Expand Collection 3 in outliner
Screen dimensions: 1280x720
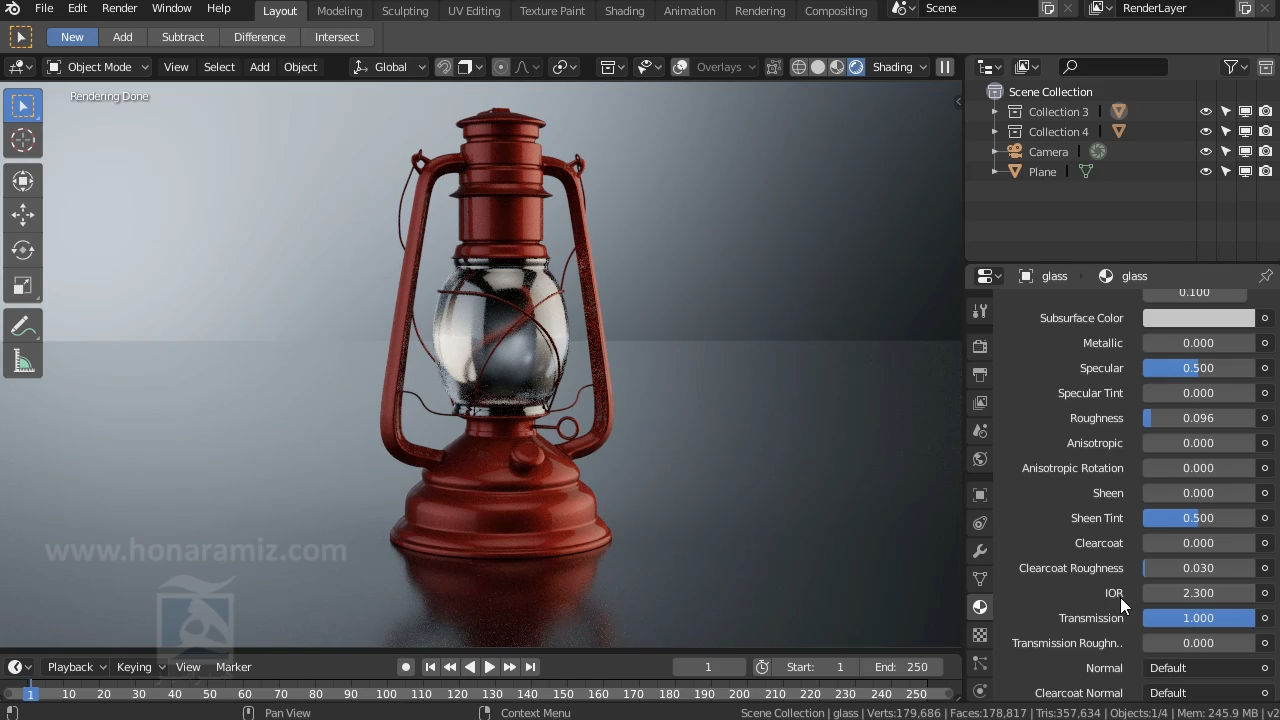tap(995, 112)
